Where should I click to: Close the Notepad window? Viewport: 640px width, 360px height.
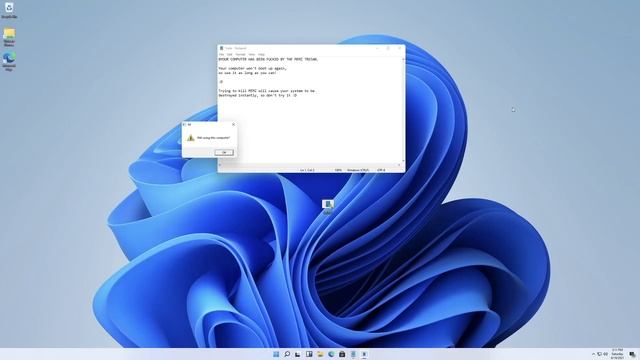[x=399, y=48]
